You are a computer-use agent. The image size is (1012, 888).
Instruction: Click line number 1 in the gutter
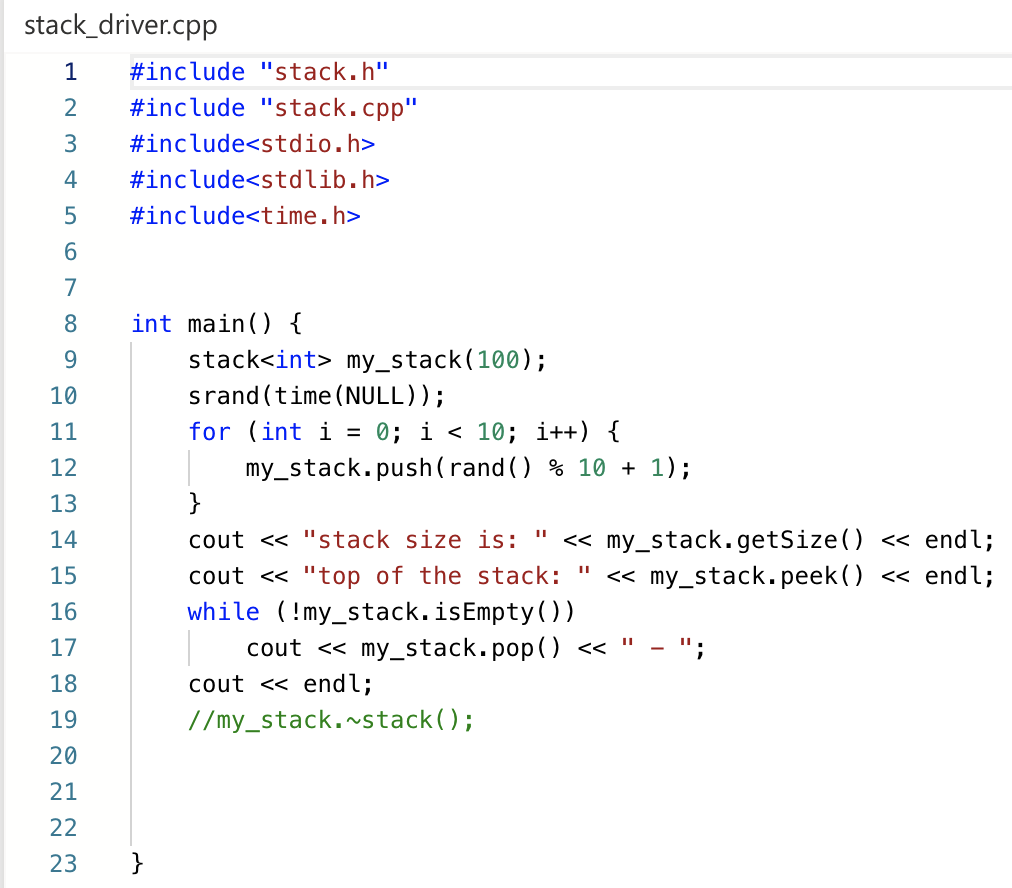[69, 72]
